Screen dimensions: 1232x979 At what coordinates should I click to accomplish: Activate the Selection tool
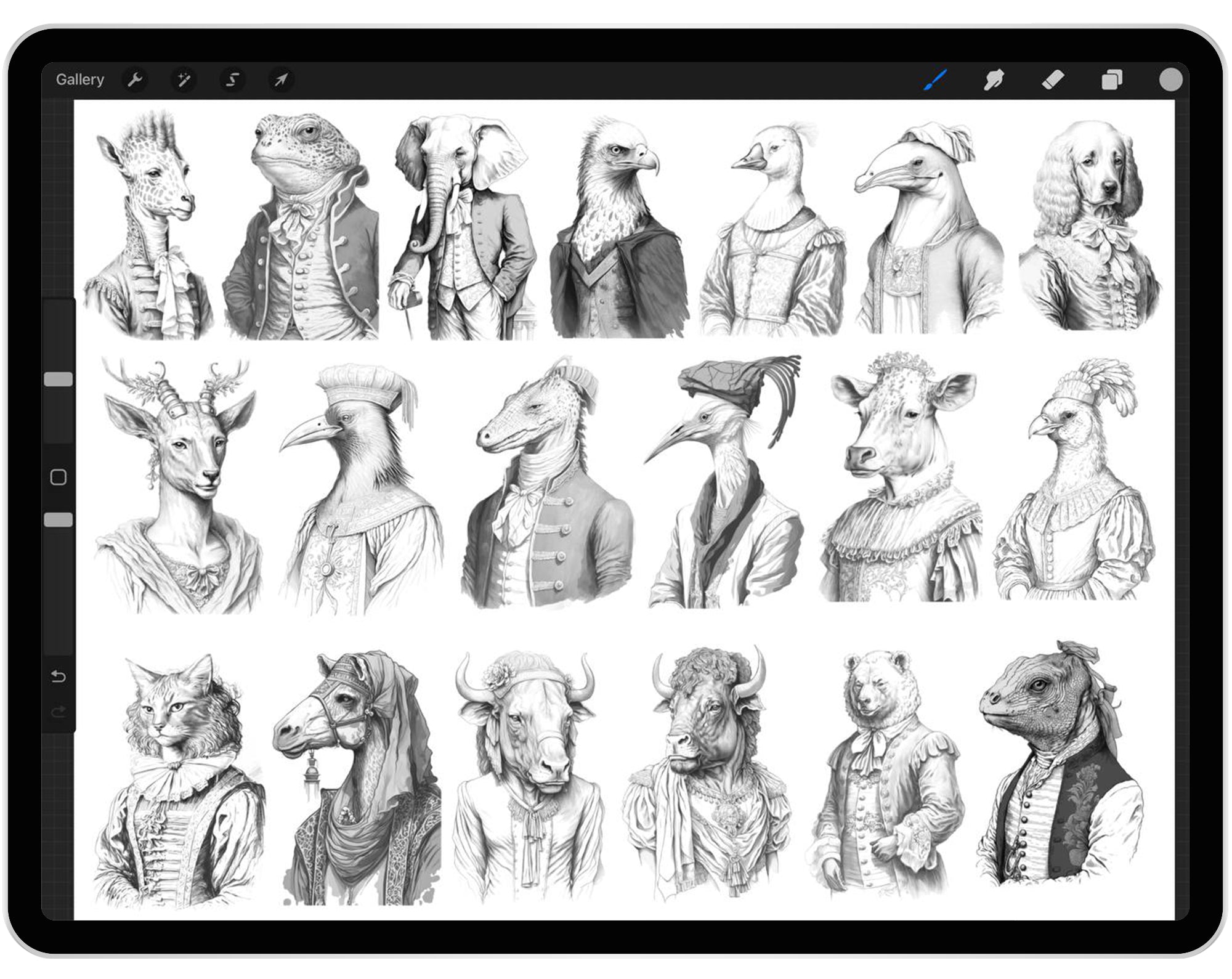coord(232,79)
